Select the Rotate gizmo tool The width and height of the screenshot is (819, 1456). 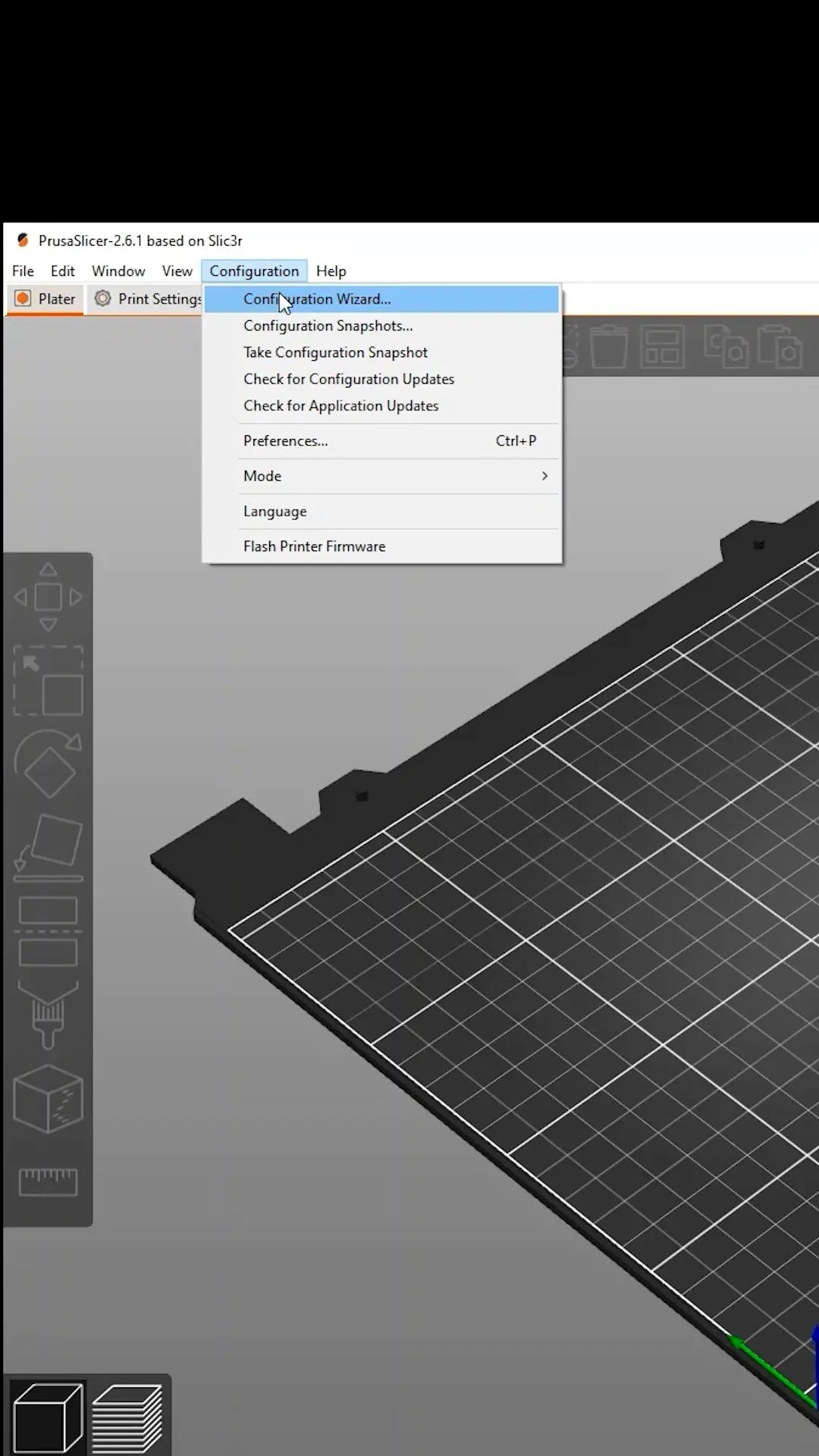click(48, 764)
